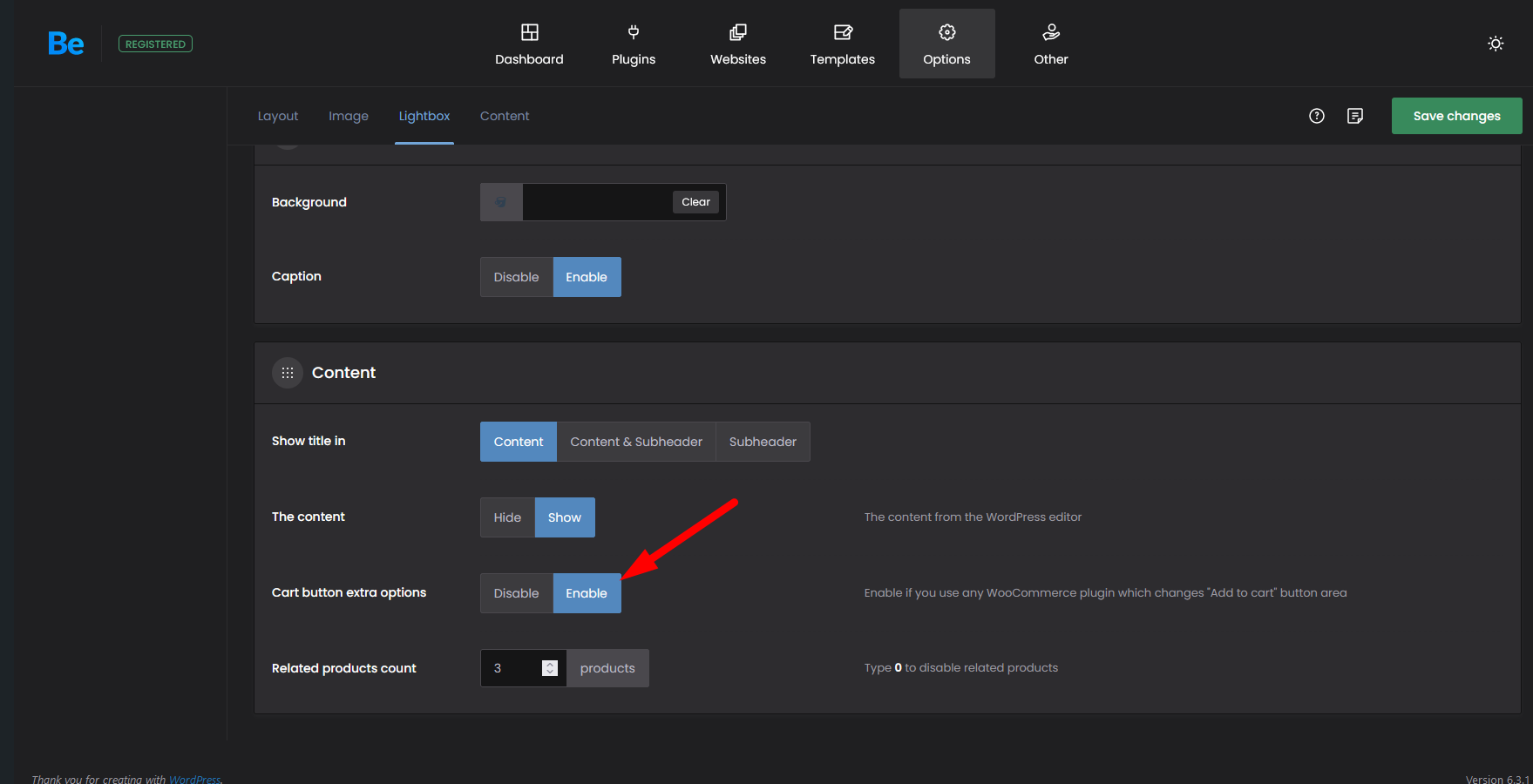
Task: Open the Other menu
Action: (1051, 44)
